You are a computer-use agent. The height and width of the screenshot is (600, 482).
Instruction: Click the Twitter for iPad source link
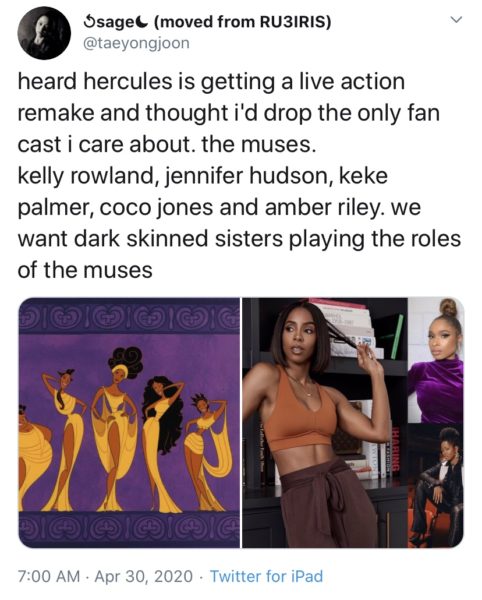click(267, 576)
